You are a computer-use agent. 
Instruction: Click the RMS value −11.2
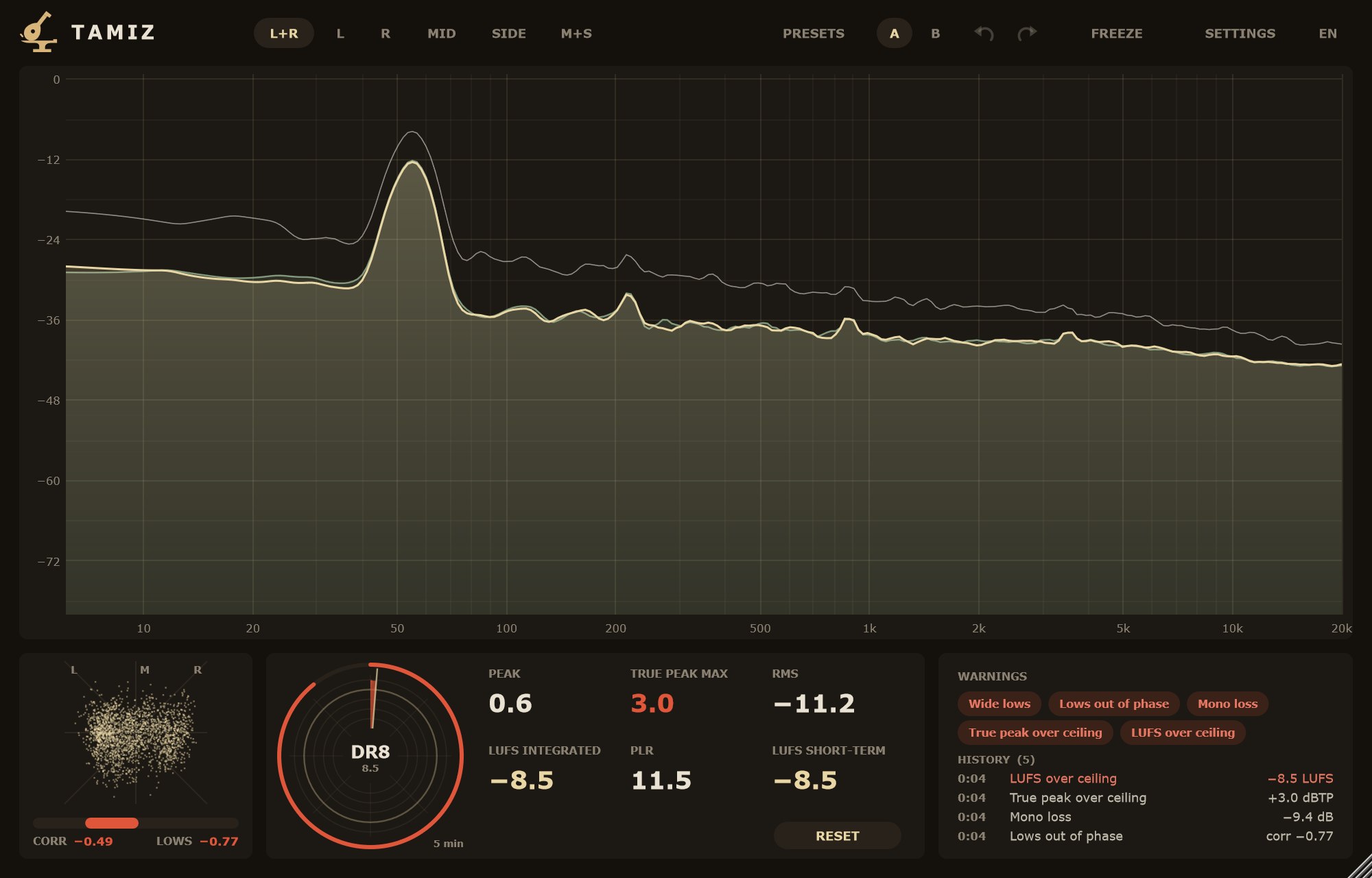(x=814, y=704)
